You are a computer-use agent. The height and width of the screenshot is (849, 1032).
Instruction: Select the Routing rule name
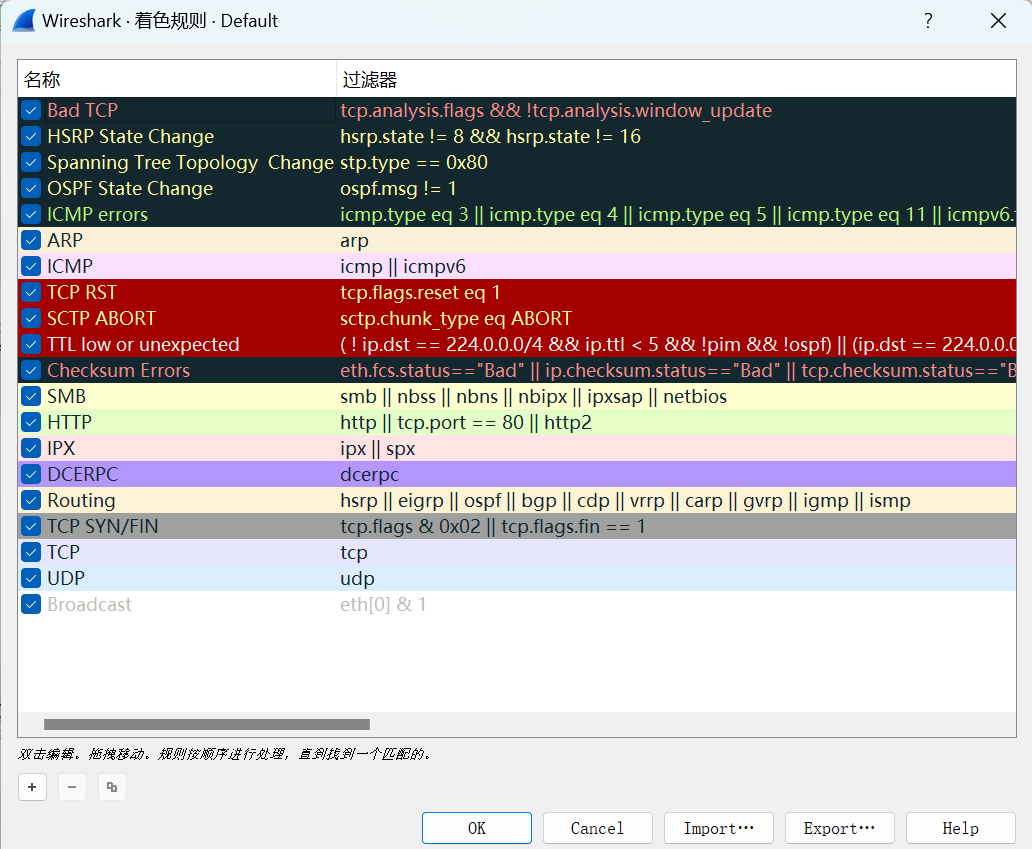click(x=81, y=500)
